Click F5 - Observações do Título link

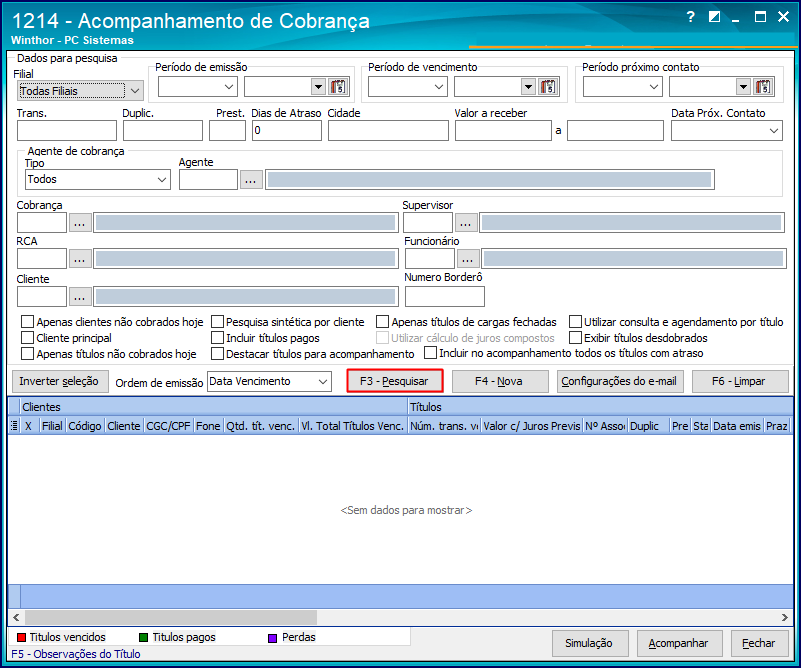[76, 654]
